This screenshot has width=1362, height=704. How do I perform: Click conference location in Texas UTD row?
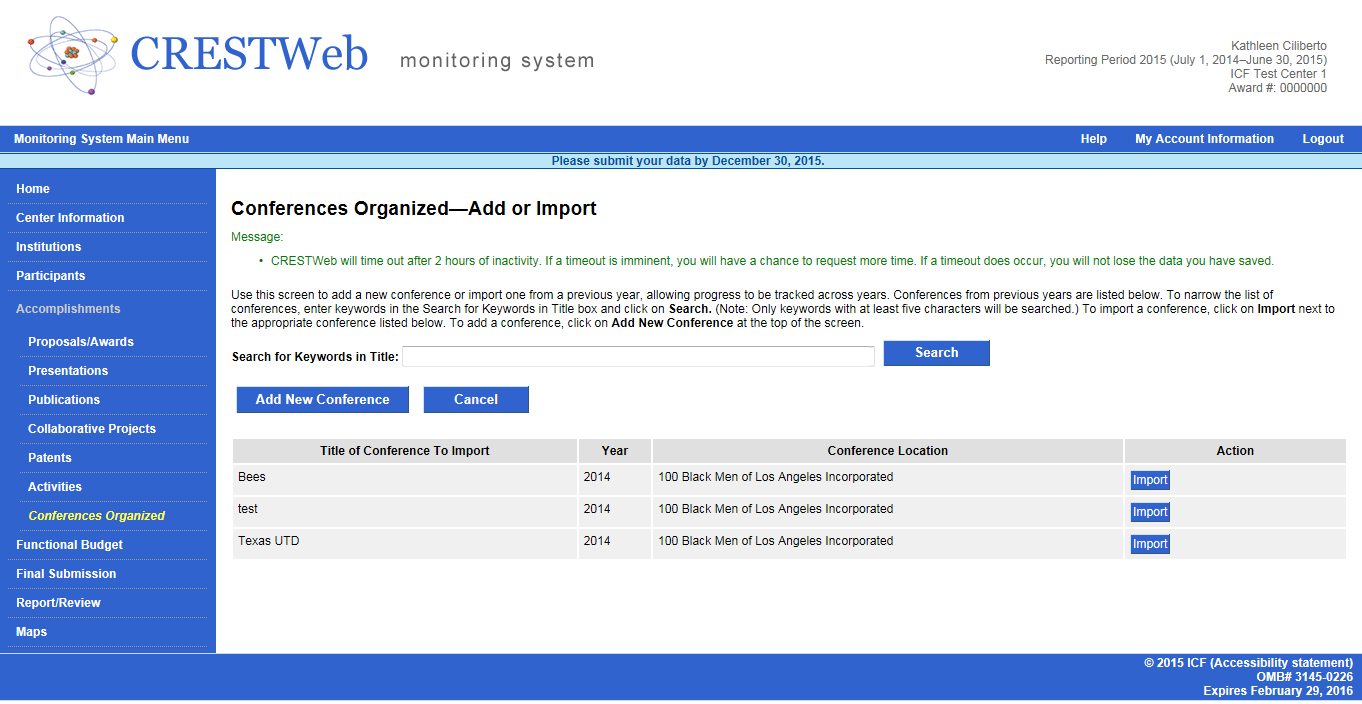pos(775,541)
